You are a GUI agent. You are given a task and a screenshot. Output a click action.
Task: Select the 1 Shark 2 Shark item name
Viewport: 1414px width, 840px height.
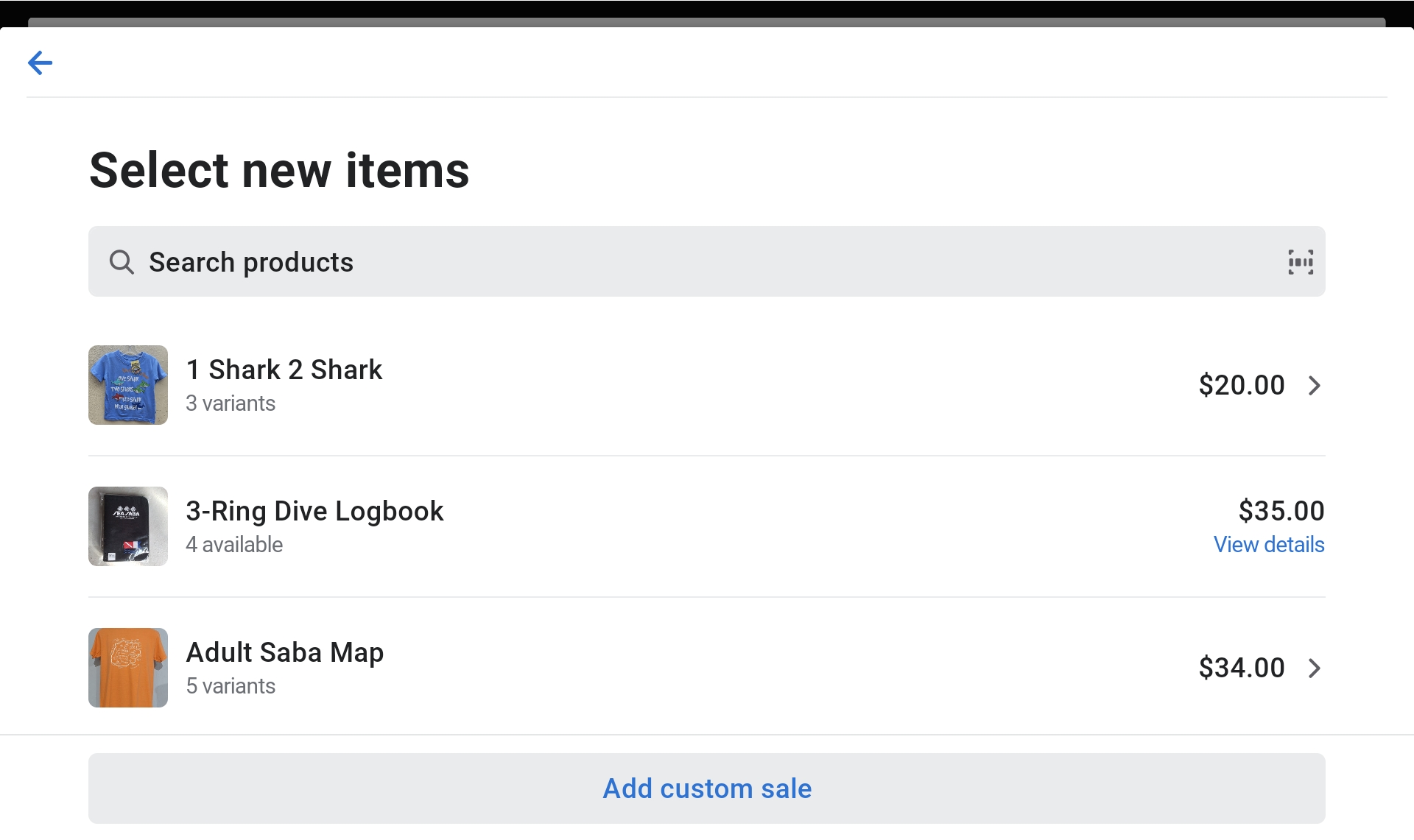[x=284, y=370]
